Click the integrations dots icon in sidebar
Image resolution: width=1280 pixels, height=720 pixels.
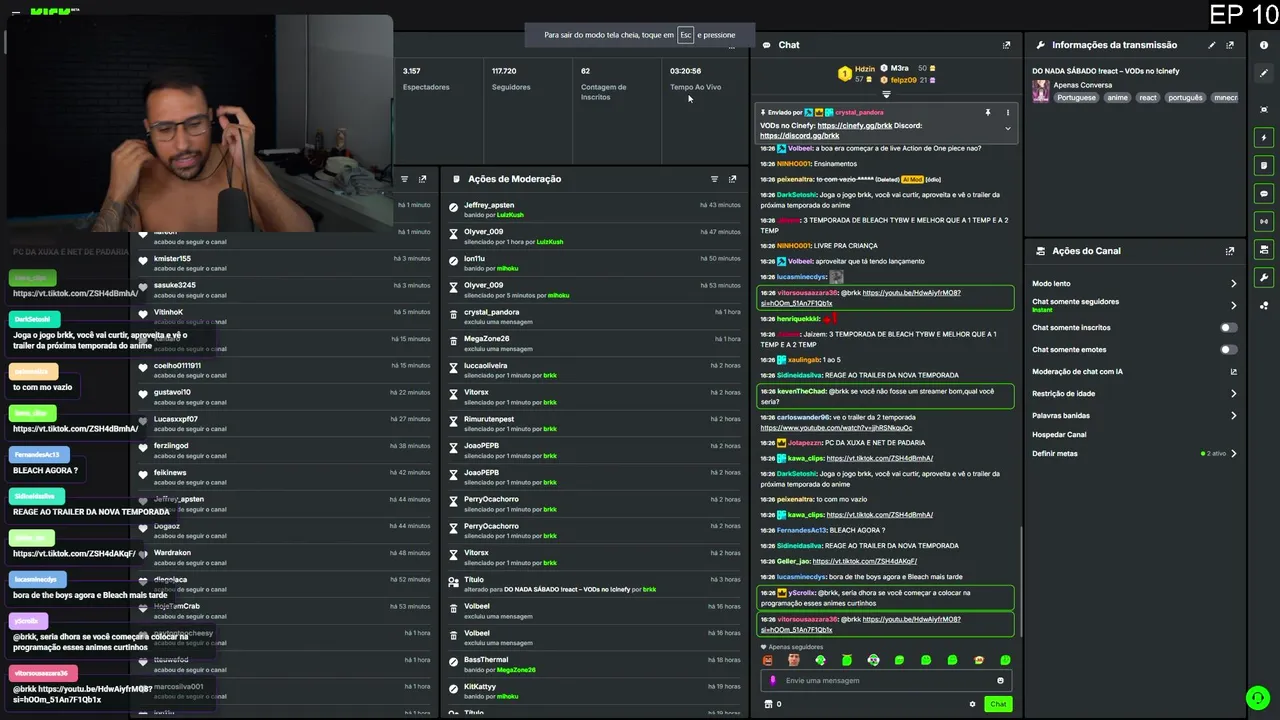(x=1264, y=305)
